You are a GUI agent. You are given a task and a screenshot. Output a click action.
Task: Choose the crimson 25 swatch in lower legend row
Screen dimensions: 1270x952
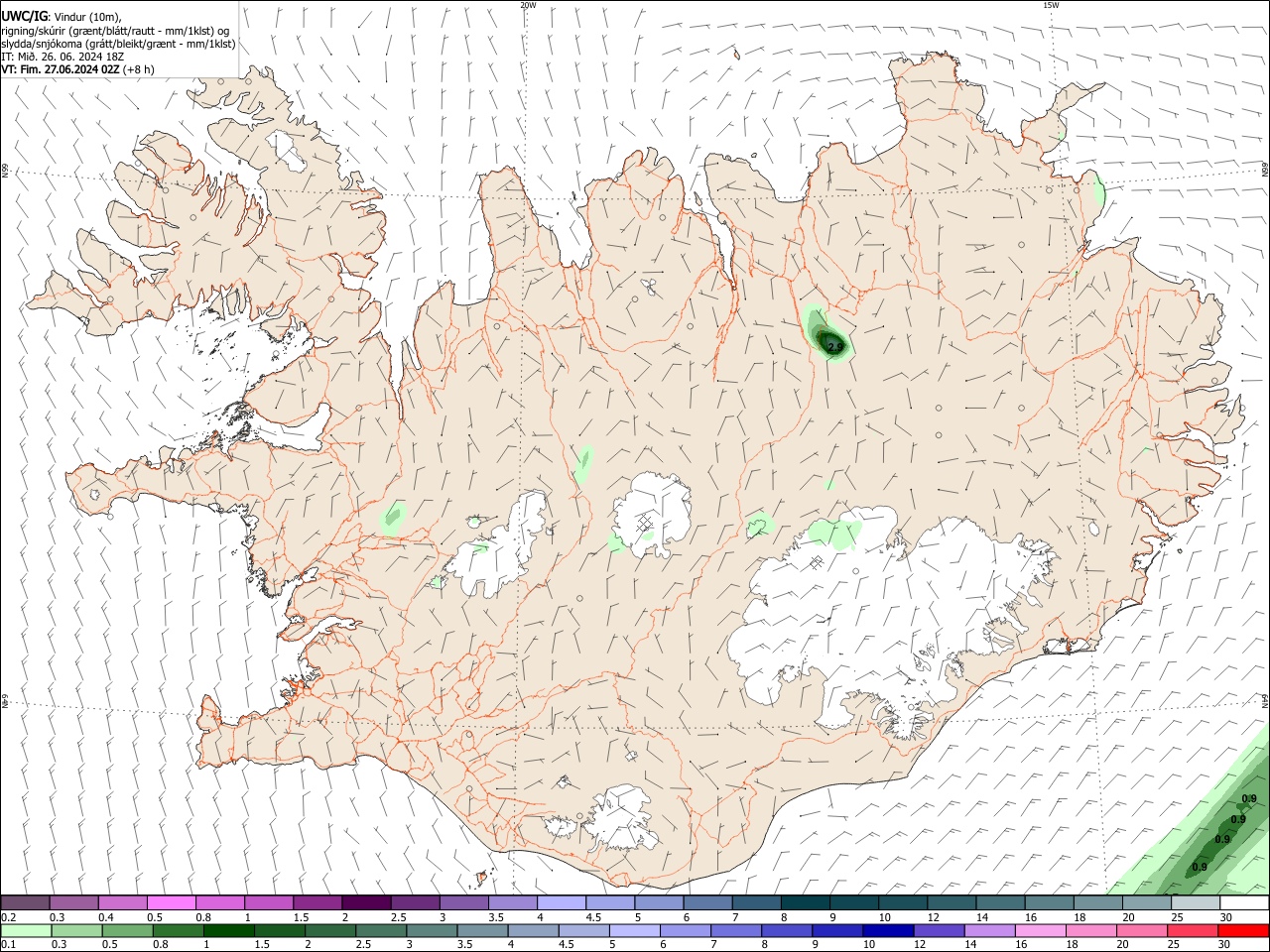pos(1193,930)
